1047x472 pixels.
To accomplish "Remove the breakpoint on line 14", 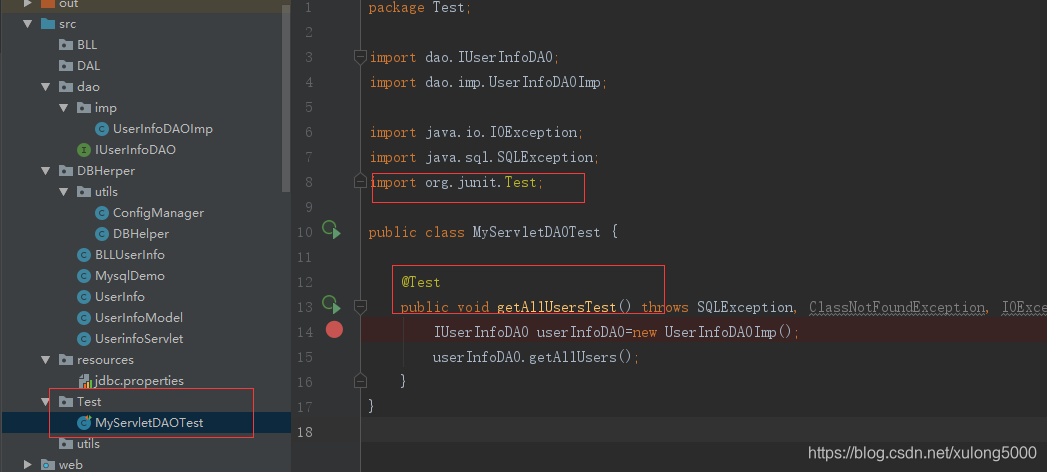I will 334,329.
